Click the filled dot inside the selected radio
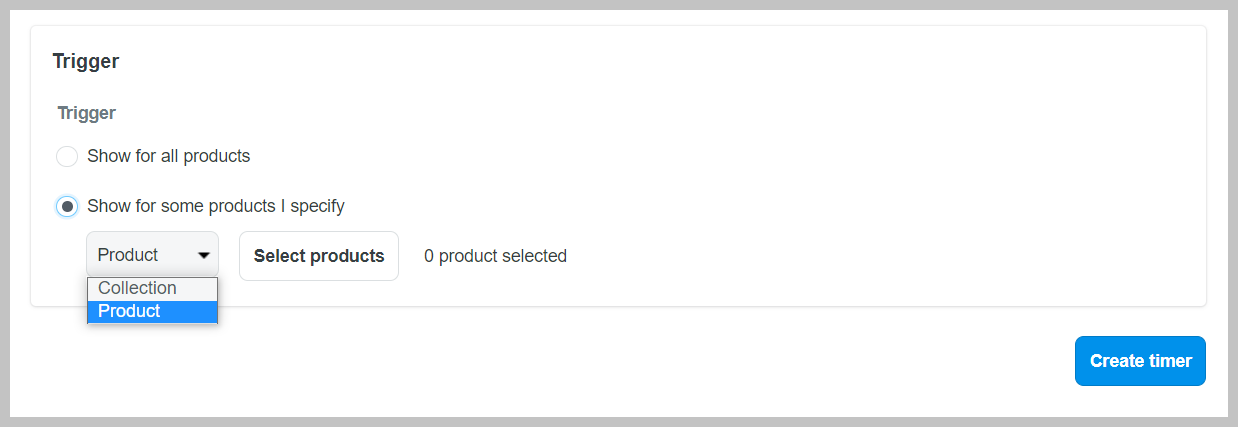1238x427 pixels. point(67,207)
